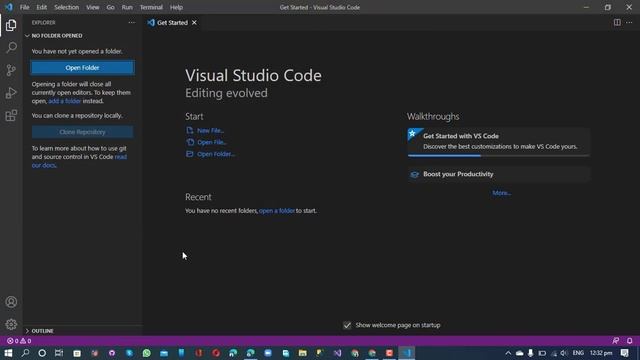This screenshot has width=640, height=360.
Task: Open the Selection menu
Action: pos(67,7)
